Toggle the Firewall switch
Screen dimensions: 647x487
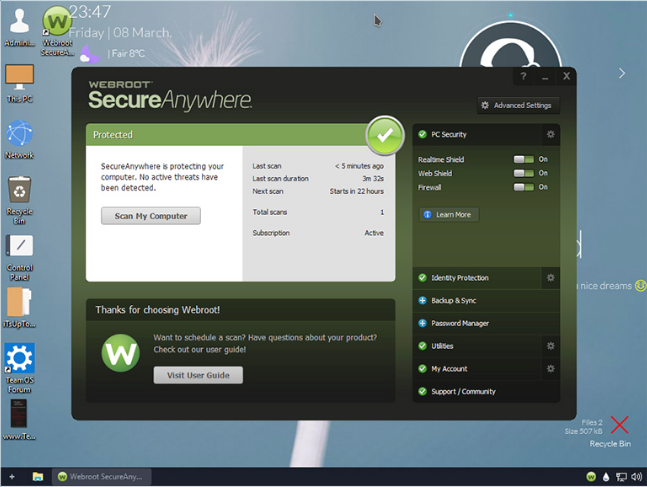tap(524, 187)
